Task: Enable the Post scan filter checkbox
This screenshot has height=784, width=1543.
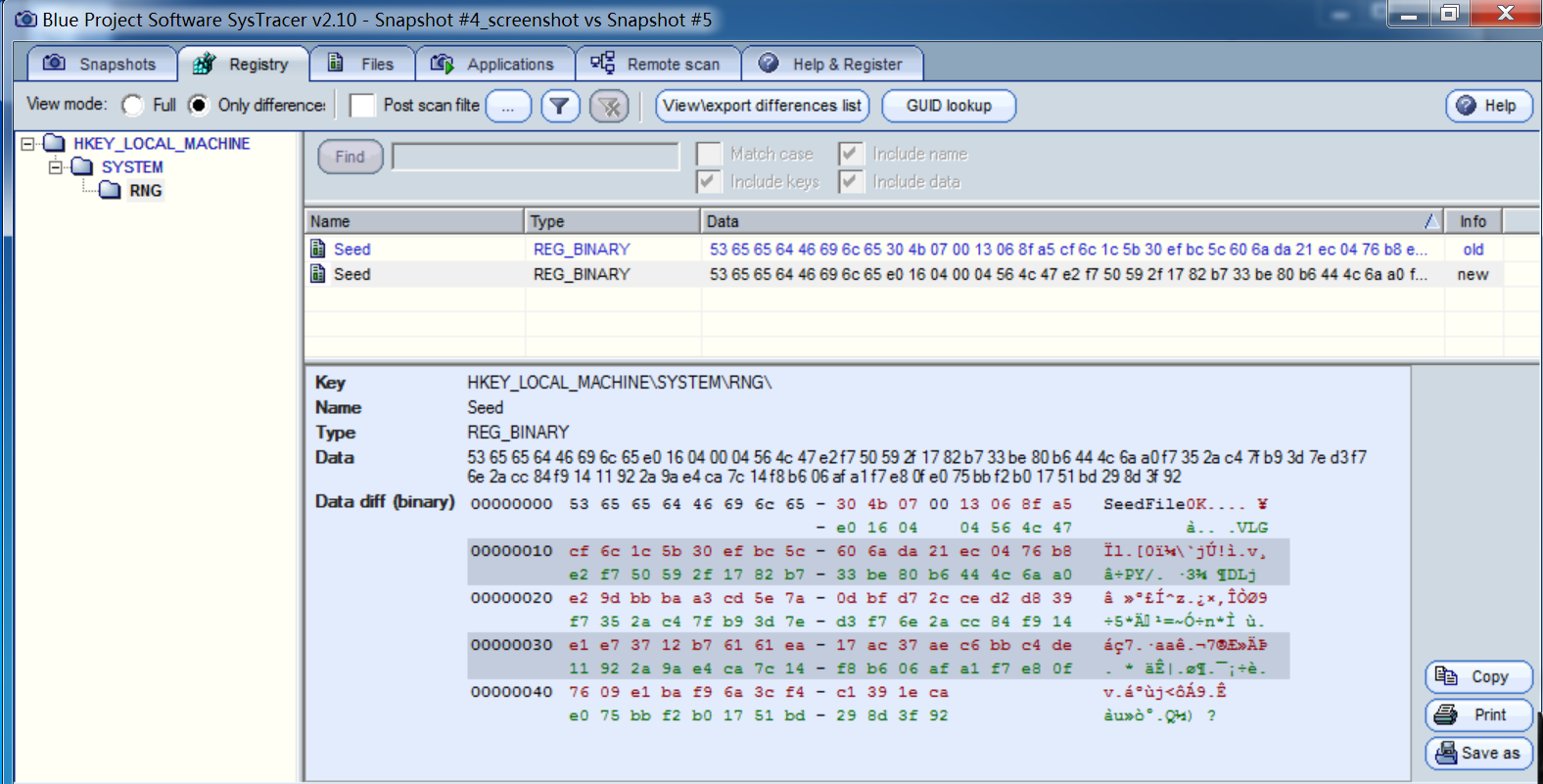Action: click(x=362, y=105)
